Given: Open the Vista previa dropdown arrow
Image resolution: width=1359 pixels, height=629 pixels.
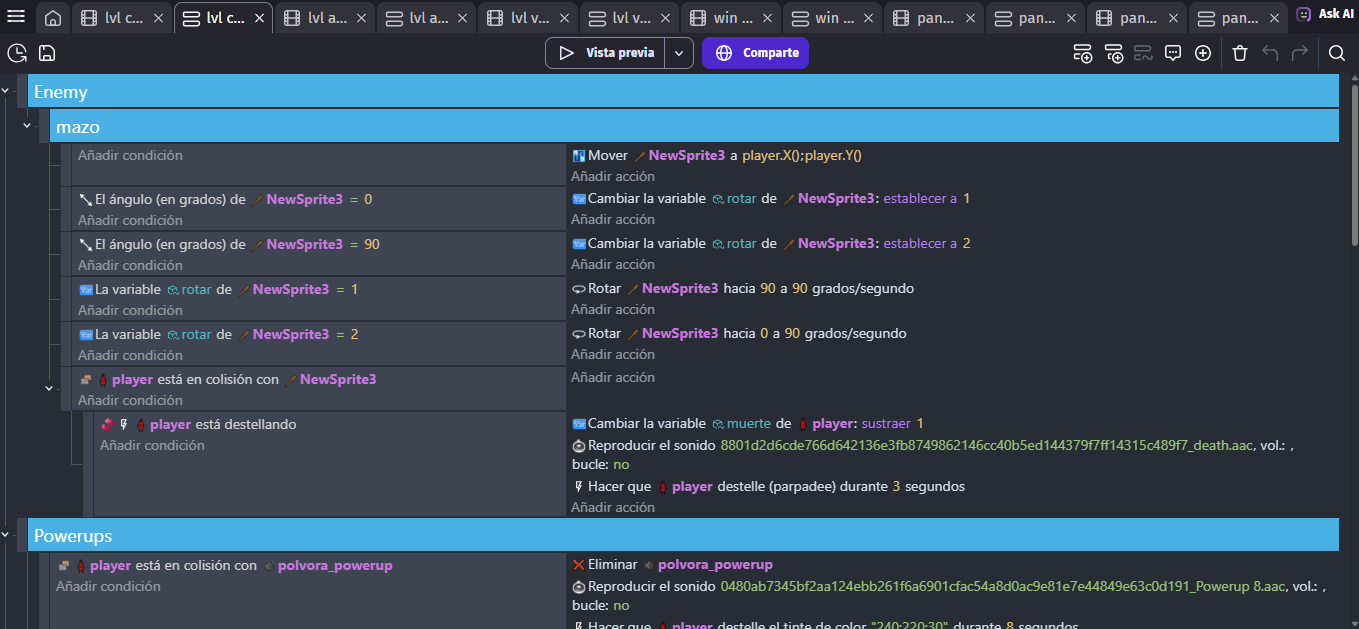Looking at the screenshot, I should [x=678, y=53].
